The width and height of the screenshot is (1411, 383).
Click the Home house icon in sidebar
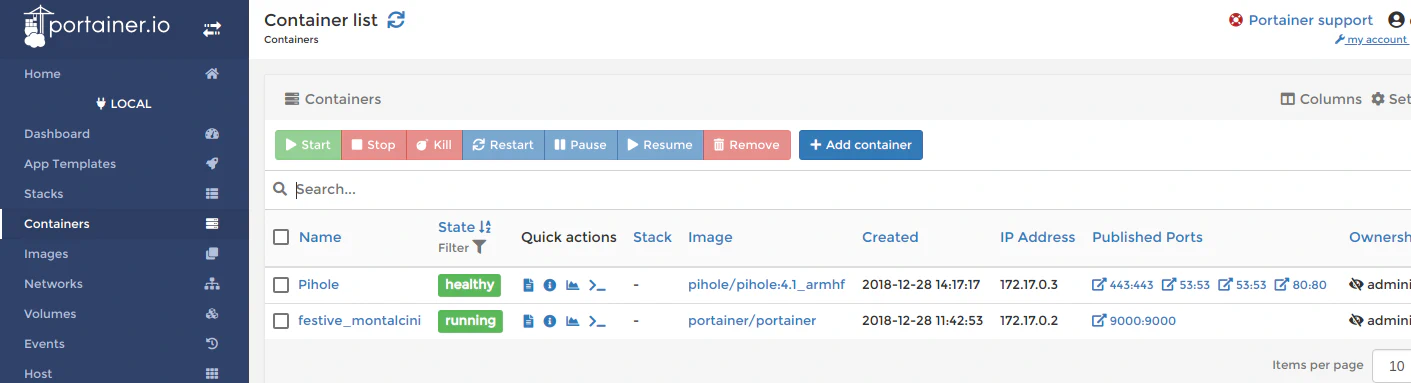211,74
